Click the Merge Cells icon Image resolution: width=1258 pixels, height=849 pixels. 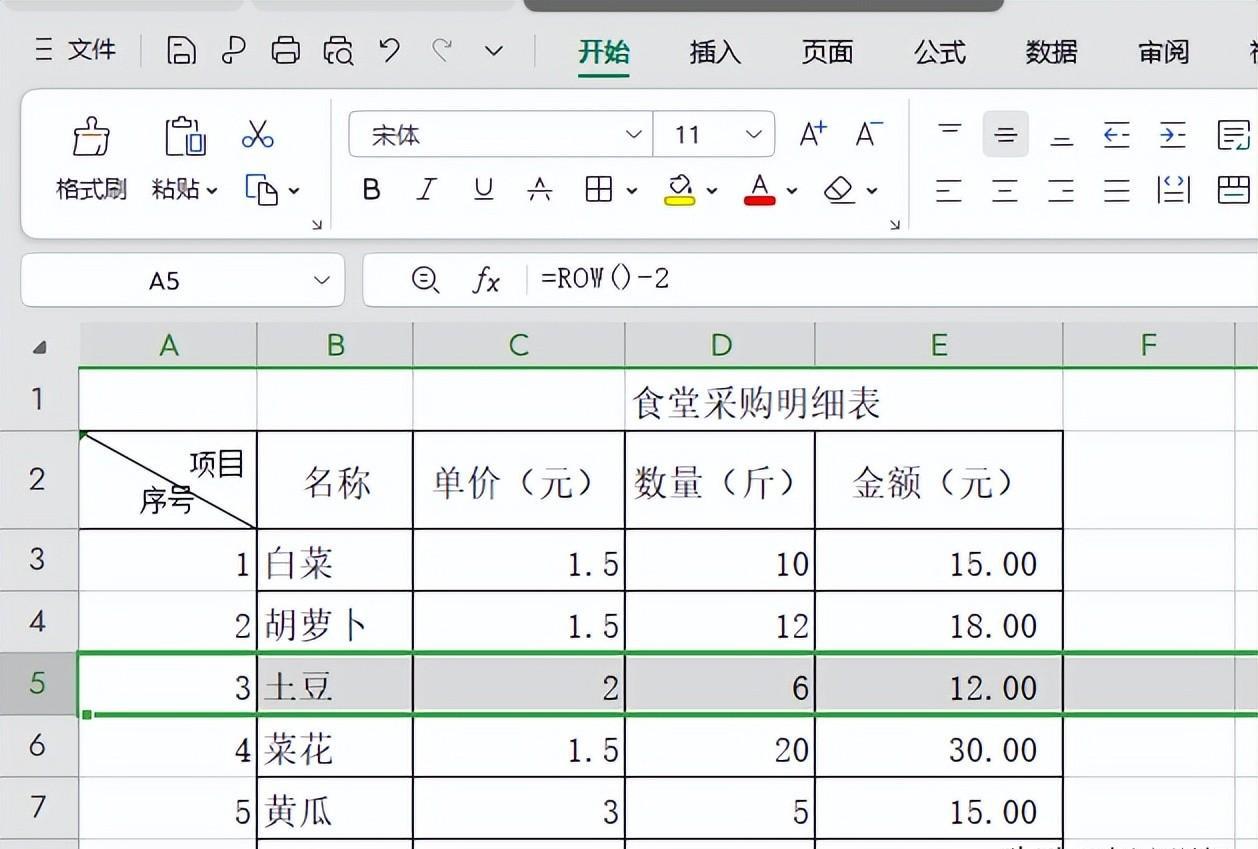click(1234, 189)
